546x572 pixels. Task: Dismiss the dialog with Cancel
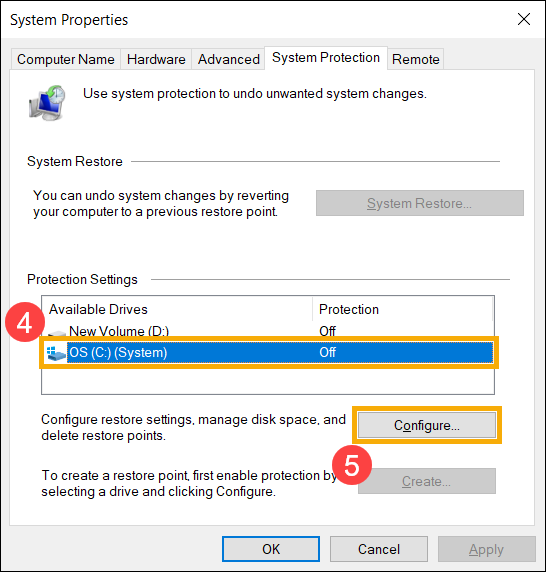(x=379, y=549)
